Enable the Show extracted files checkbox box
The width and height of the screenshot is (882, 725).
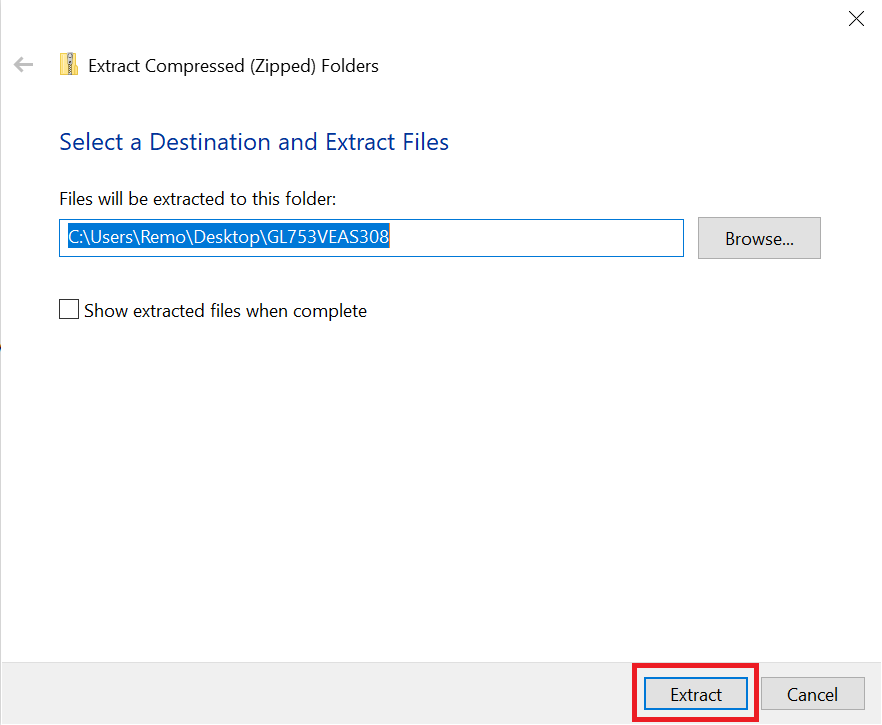[69, 310]
